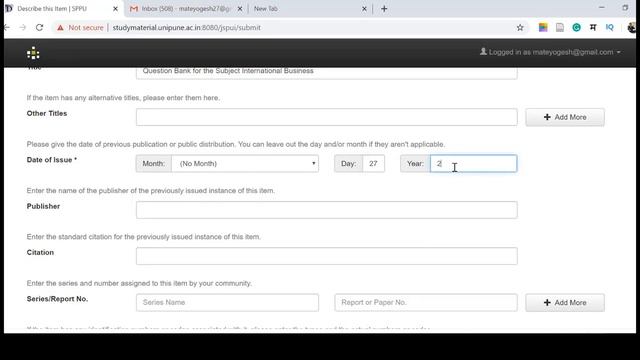Open the grey document extension icon
The image size is (640, 360).
point(560,27)
